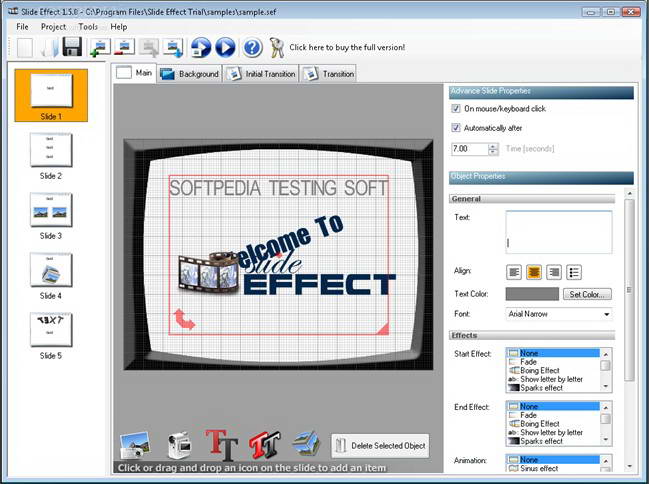Select Slide 1 thumbnail
Image resolution: width=649 pixels, height=484 pixels.
point(51,95)
